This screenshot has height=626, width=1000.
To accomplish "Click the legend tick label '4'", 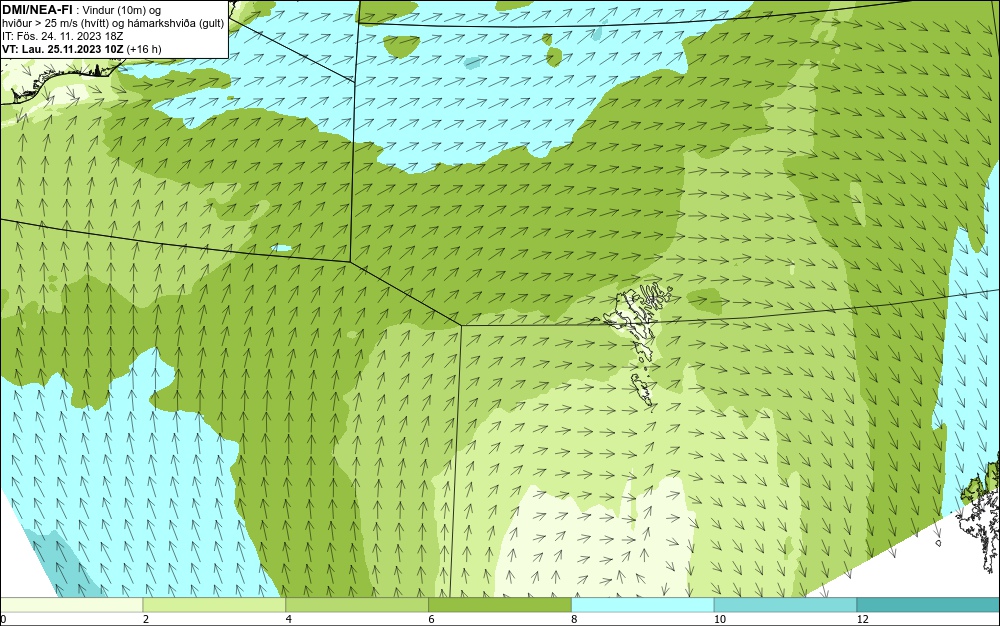I will pyautogui.click(x=289, y=619).
